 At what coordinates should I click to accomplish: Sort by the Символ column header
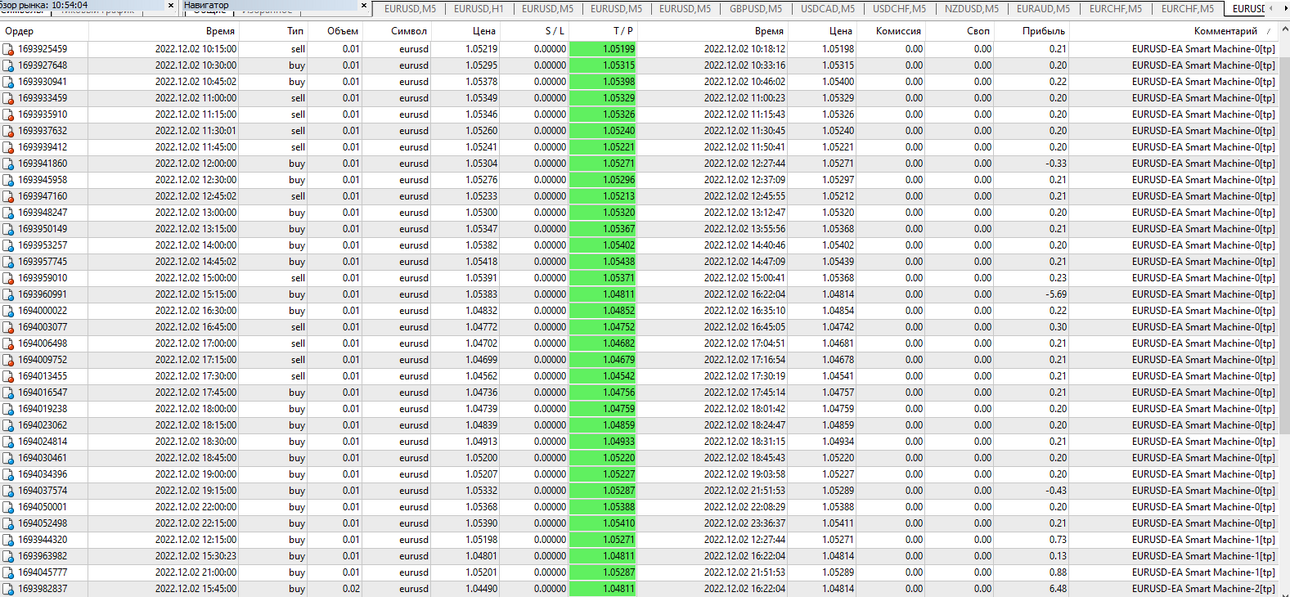coord(409,31)
